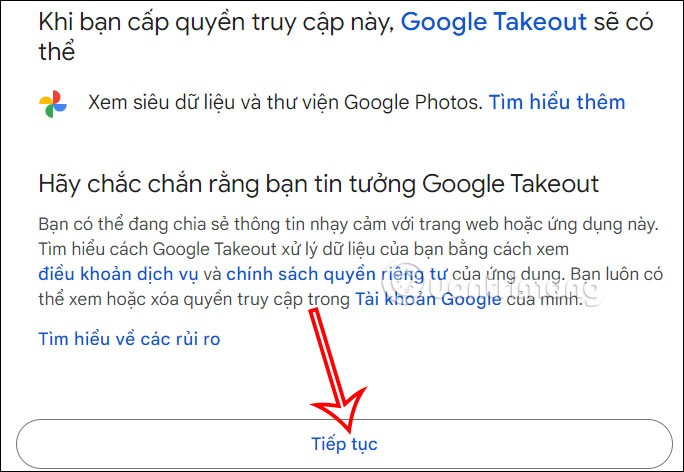
Task: Click the 'Tìm hiểu cách Google Takeout xử lý' line
Action: pyautogui.click(x=303, y=250)
